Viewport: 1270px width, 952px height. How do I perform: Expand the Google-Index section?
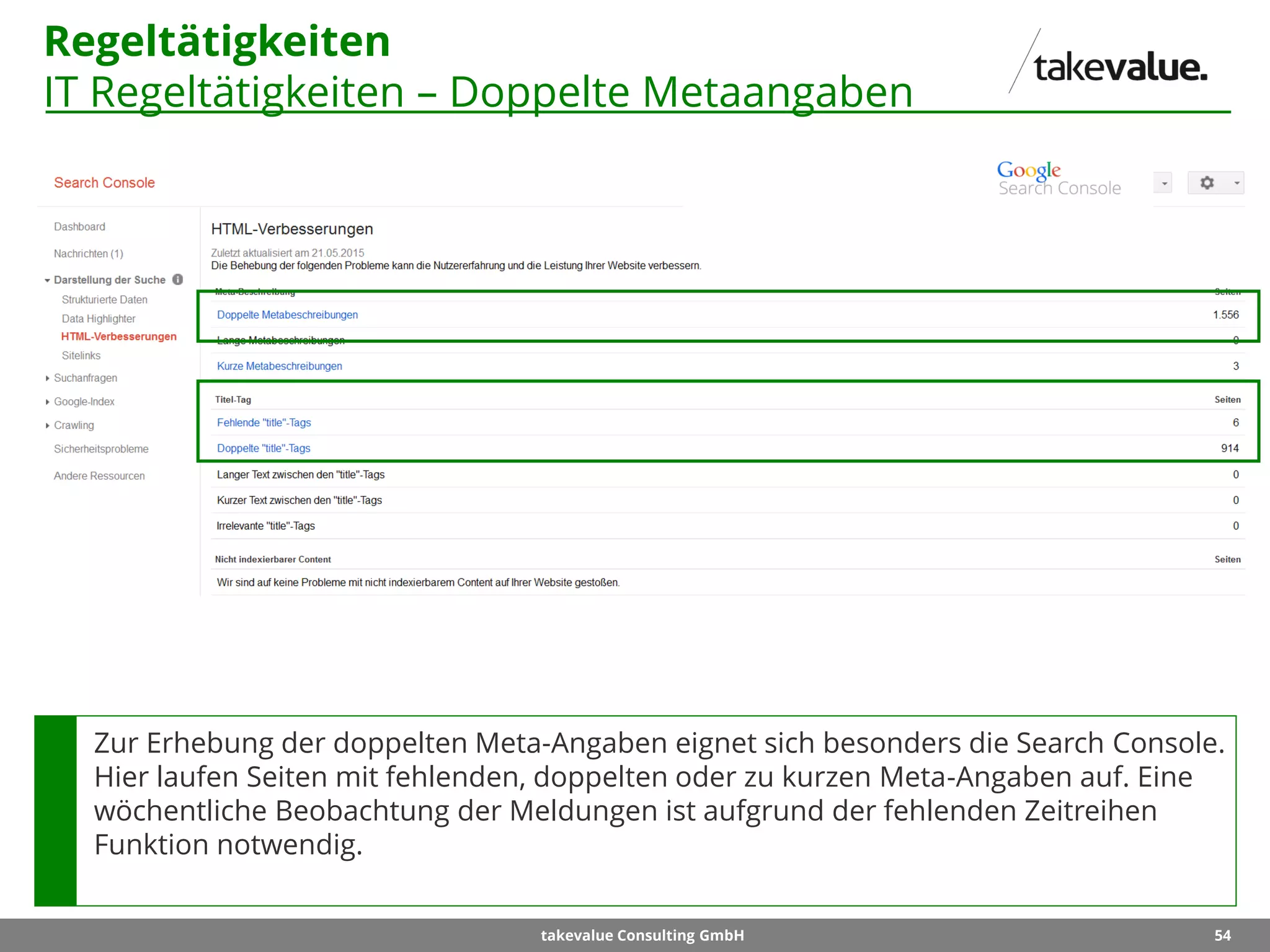pos(47,402)
